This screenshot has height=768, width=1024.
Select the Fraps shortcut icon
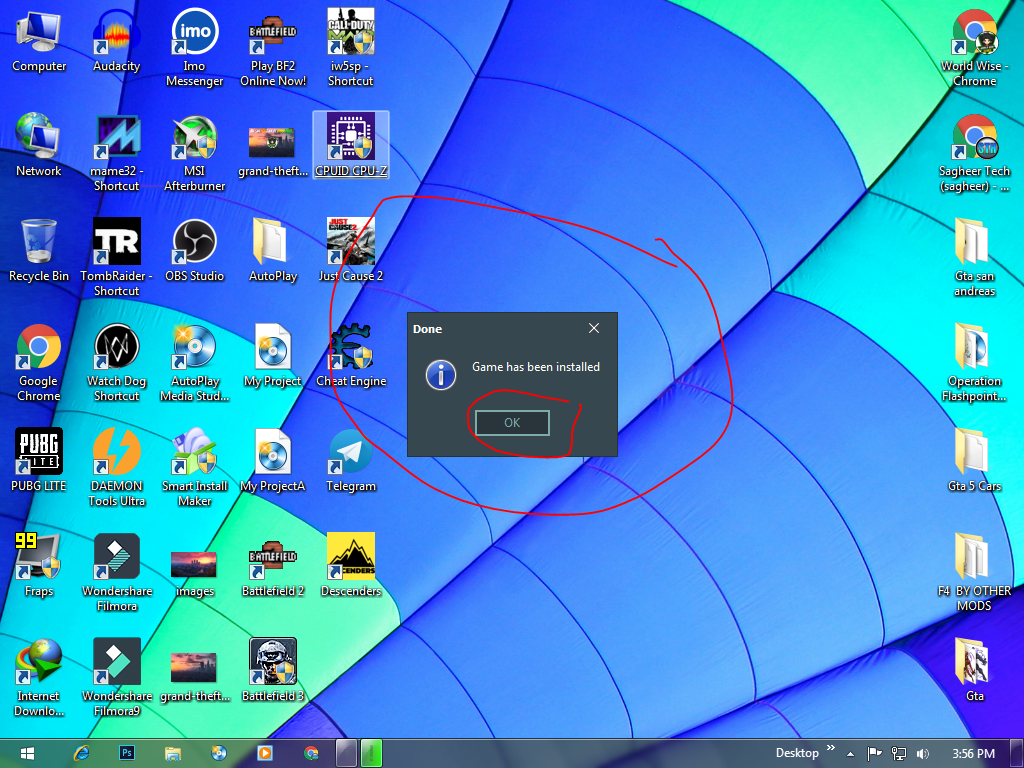click(39, 566)
